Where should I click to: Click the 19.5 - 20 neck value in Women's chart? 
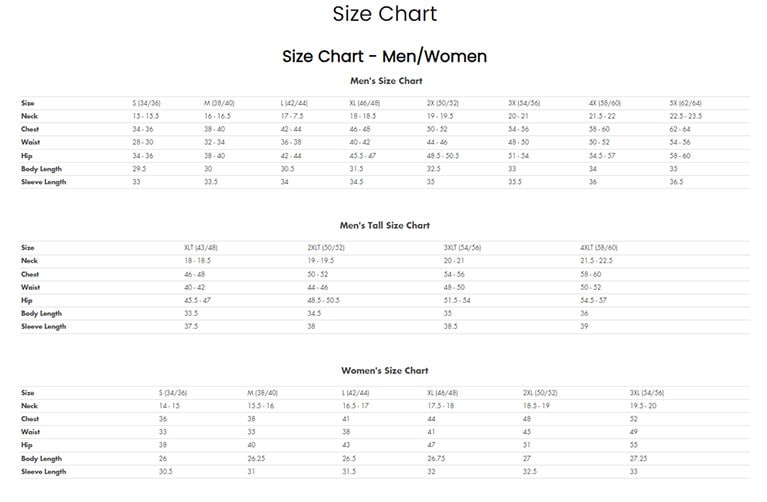click(643, 406)
